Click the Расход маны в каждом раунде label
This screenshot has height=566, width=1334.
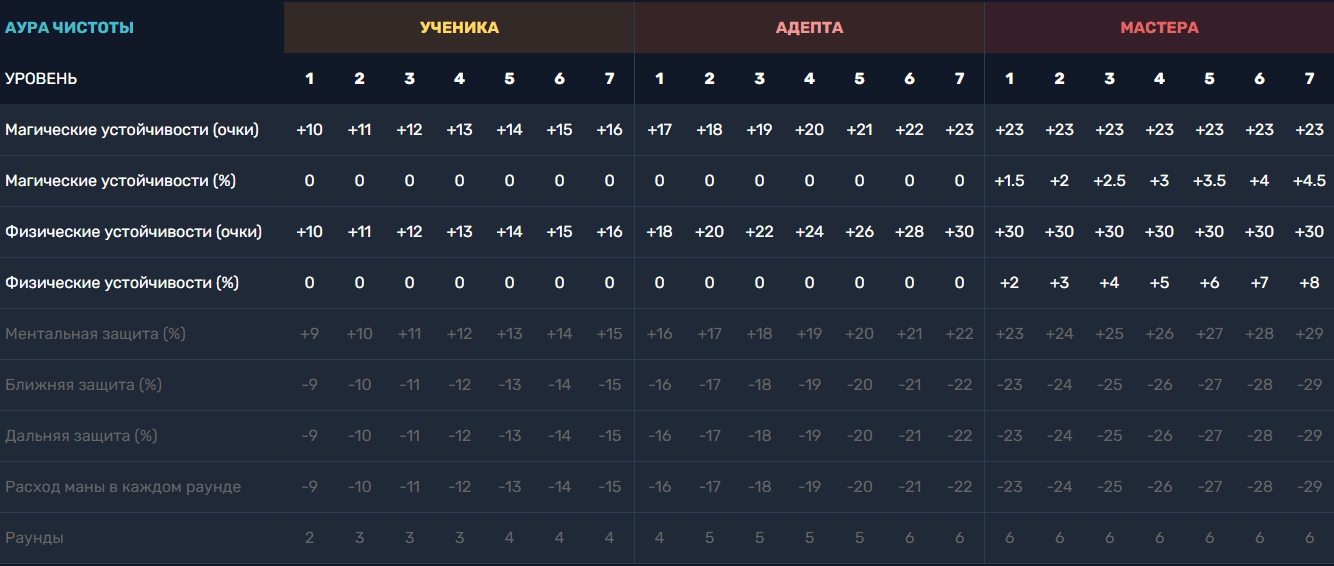pyautogui.click(x=123, y=487)
